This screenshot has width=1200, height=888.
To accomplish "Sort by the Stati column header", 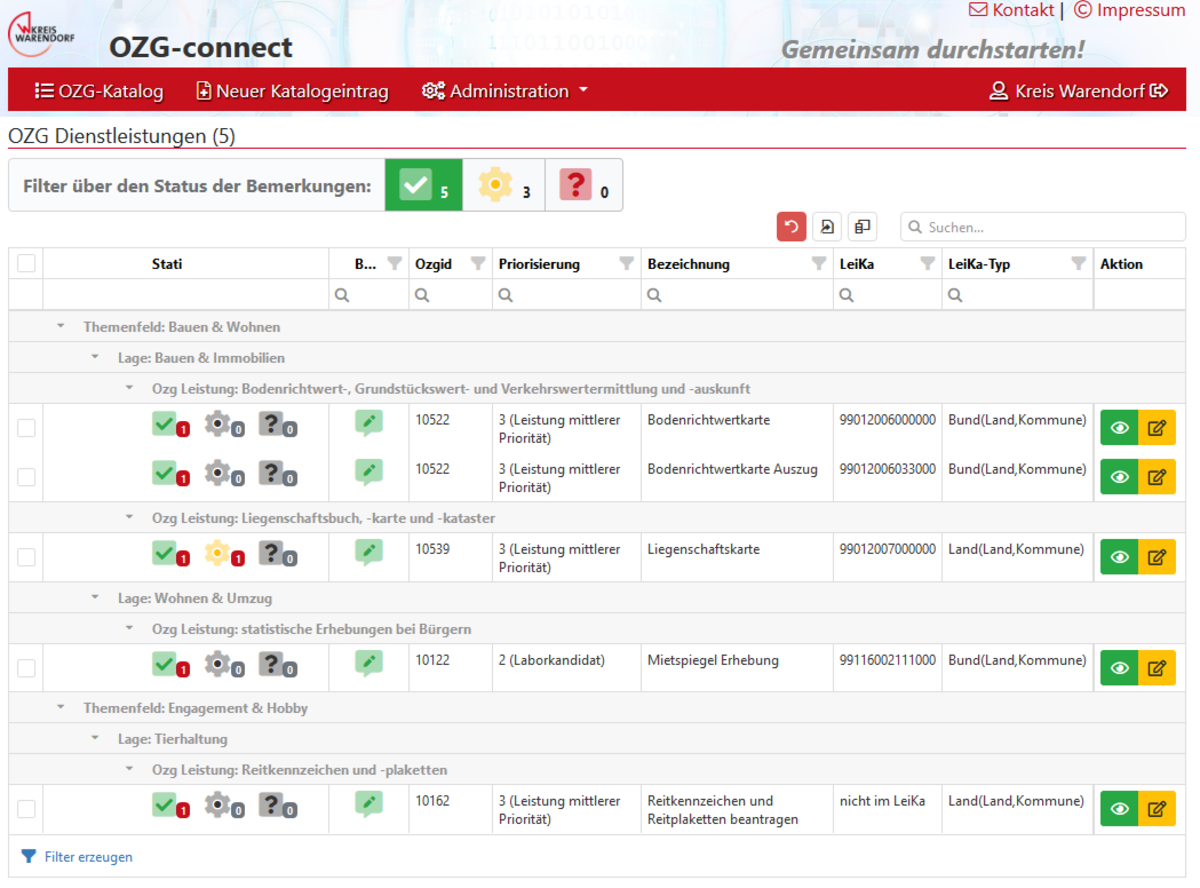I will [x=167, y=264].
